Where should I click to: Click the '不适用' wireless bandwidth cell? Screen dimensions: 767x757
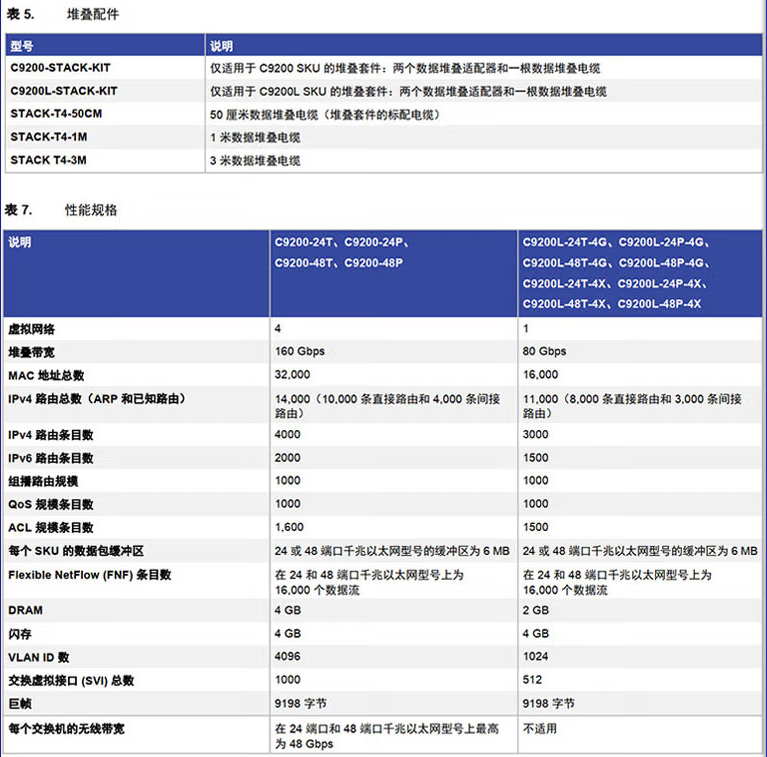click(540, 729)
